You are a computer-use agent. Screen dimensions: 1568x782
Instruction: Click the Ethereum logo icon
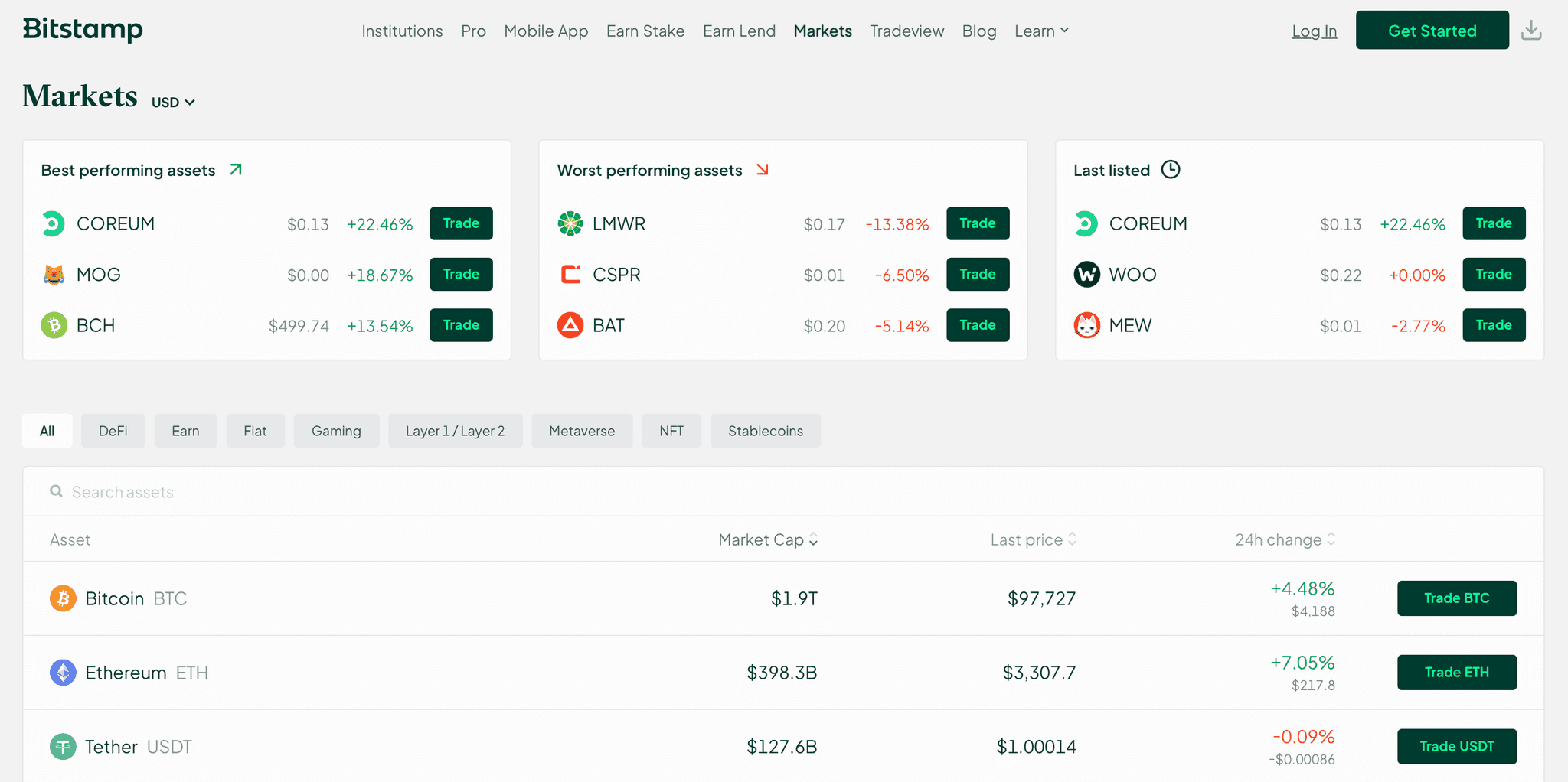63,673
